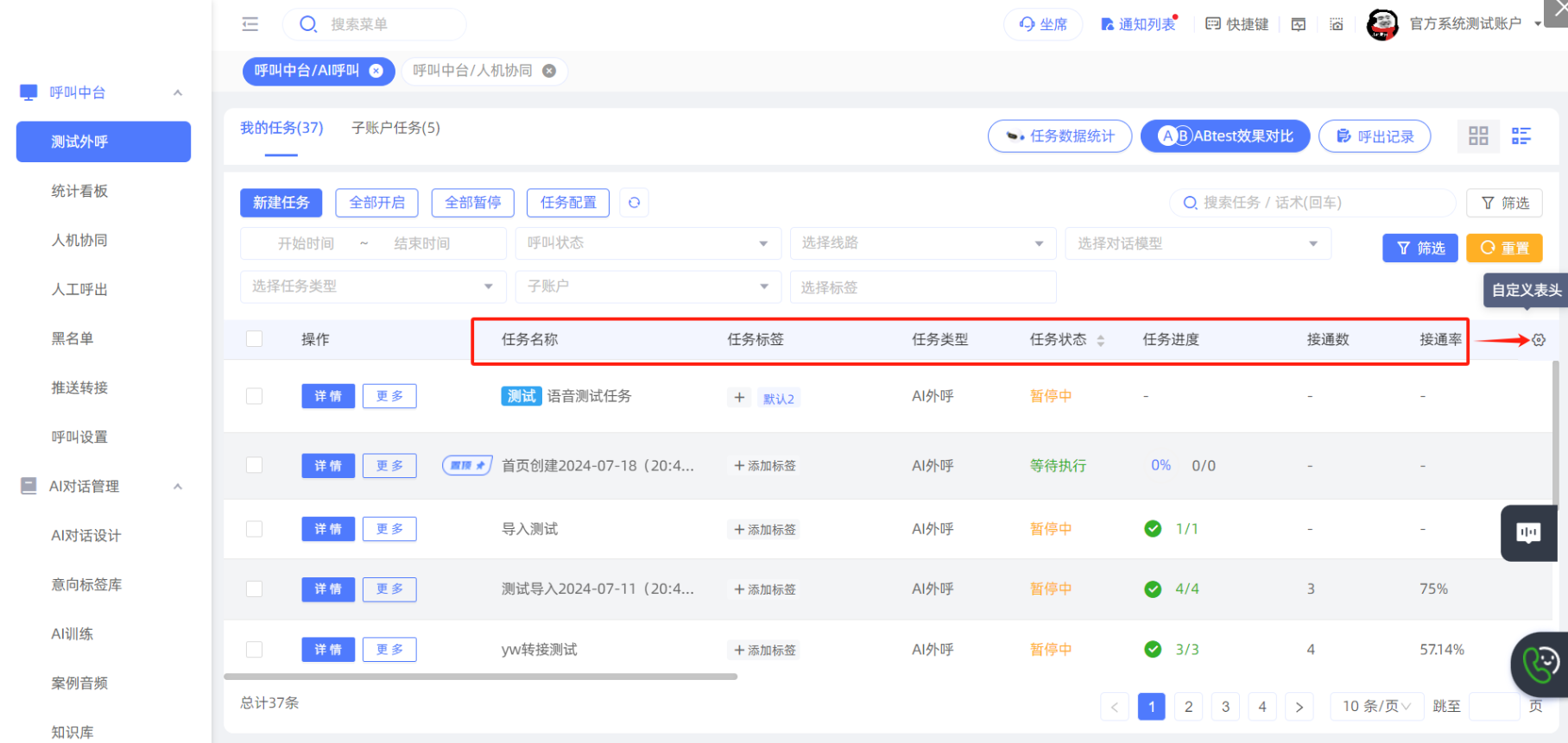Open 统计看板 in the sidebar
The image size is (1568, 743).
pos(79,191)
